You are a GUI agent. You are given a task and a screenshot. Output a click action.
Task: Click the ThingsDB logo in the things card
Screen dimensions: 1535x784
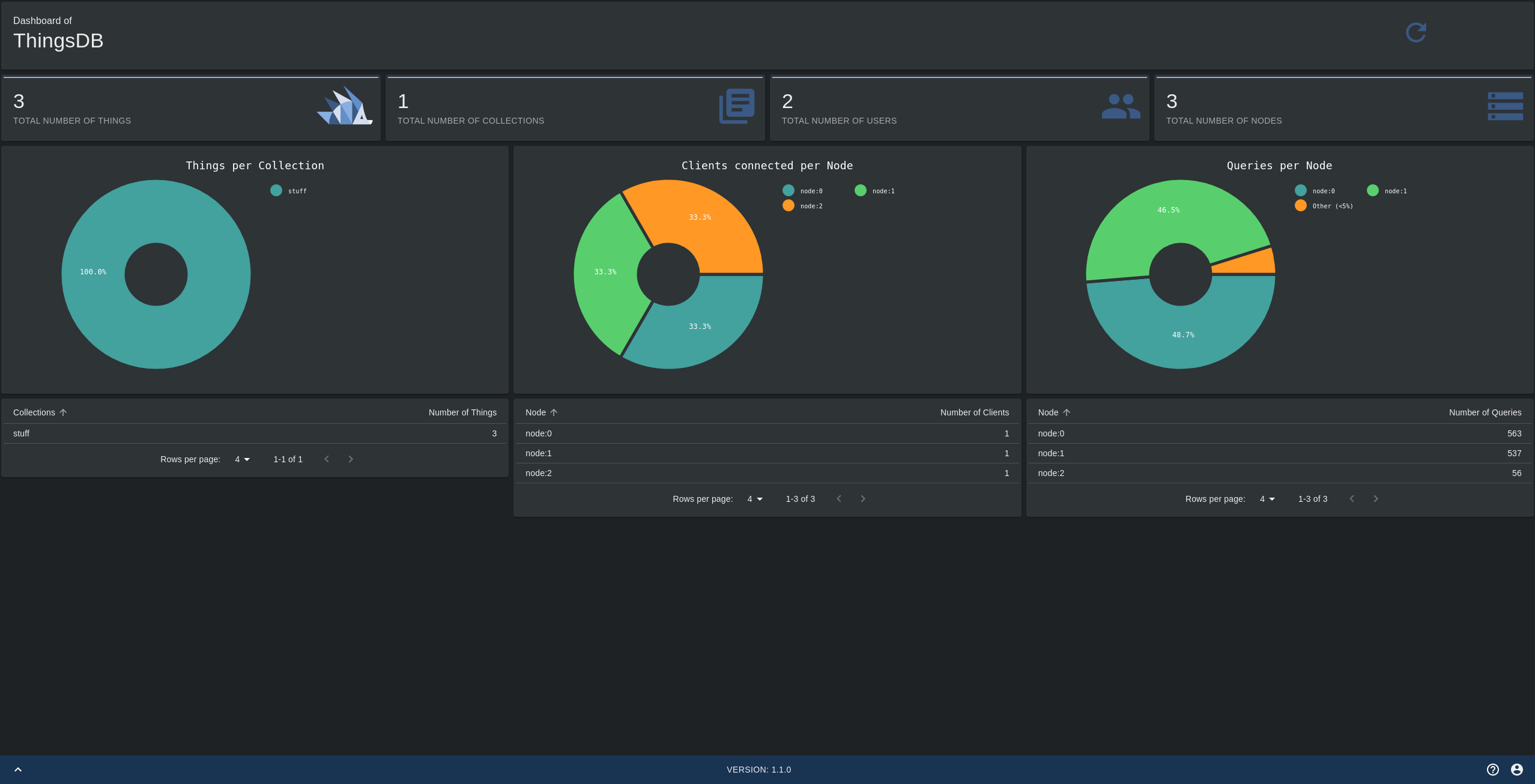pyautogui.click(x=345, y=106)
